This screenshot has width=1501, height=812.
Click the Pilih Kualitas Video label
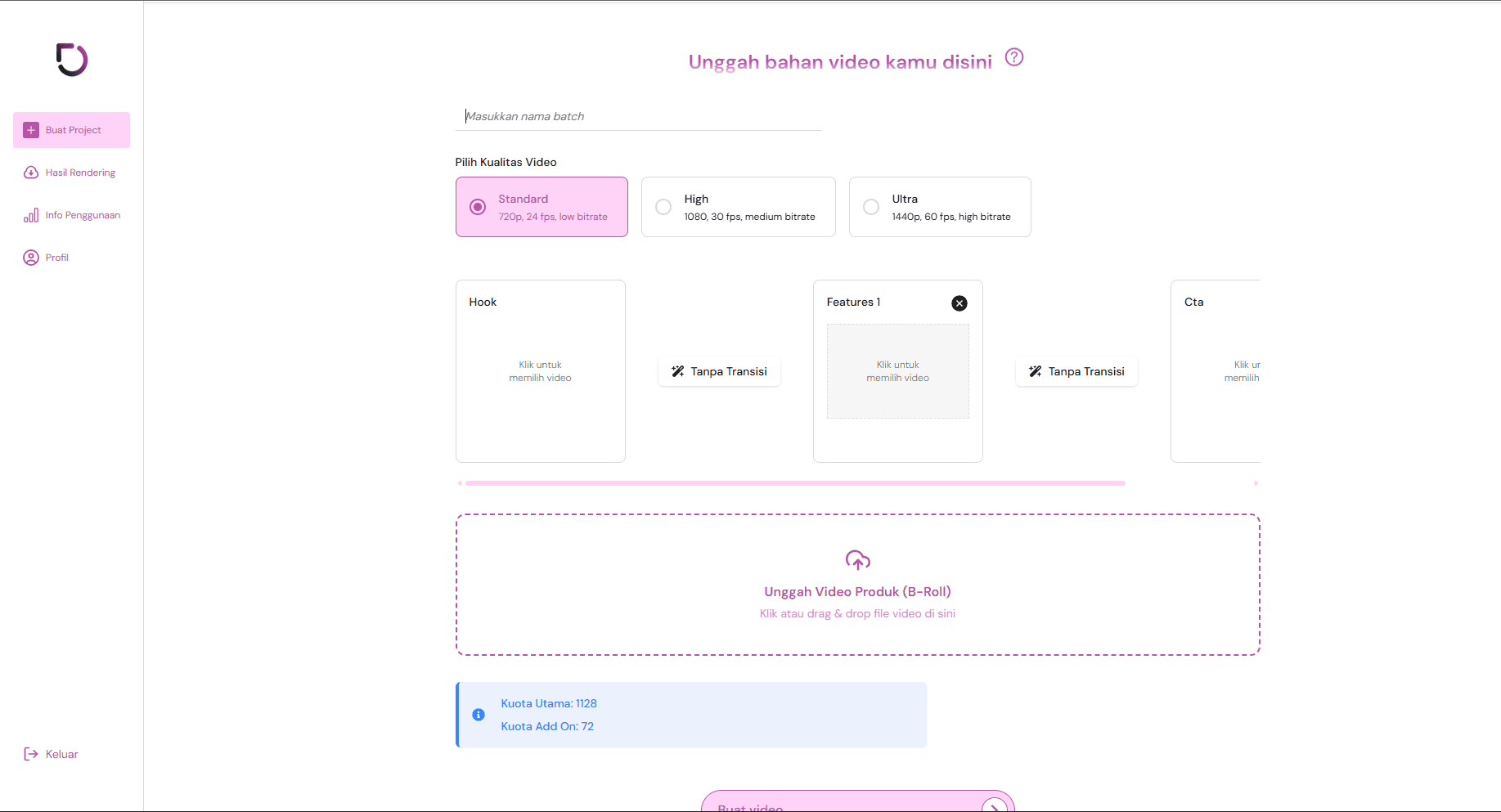[x=506, y=162]
